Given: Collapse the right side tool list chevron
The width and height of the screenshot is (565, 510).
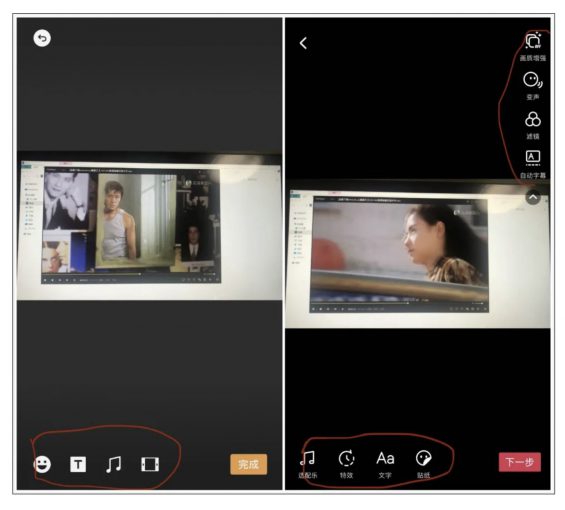Looking at the screenshot, I should [533, 197].
